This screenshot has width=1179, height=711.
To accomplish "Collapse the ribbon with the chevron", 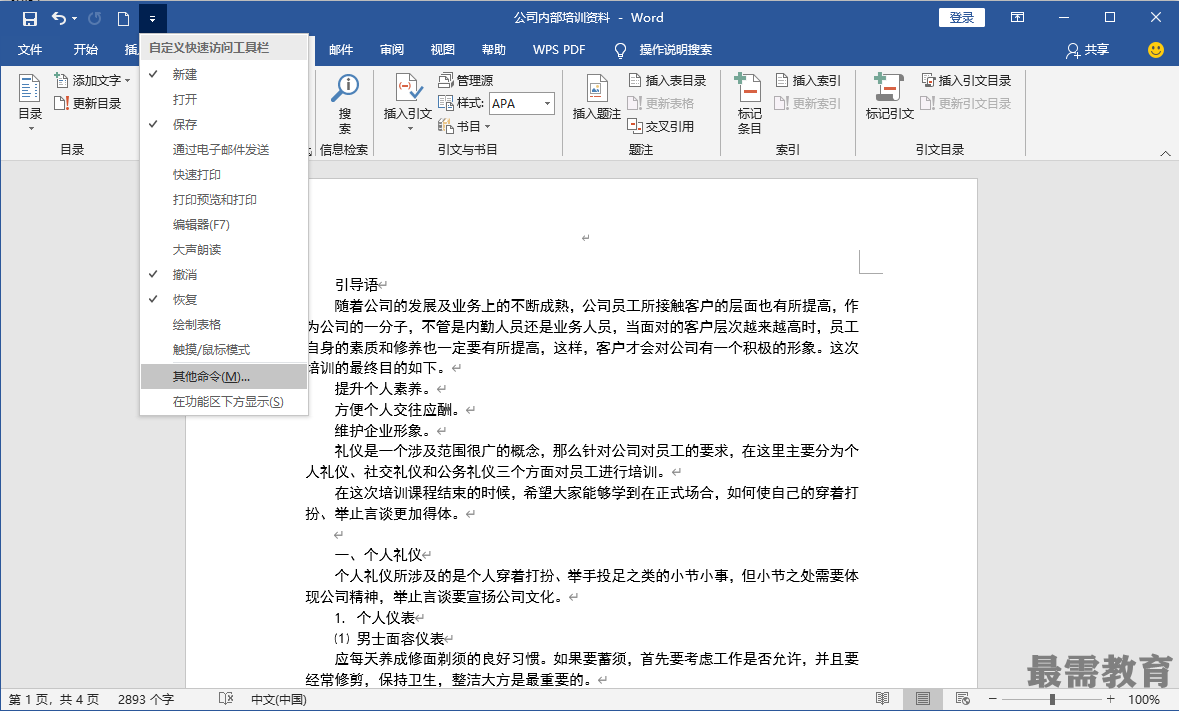I will 1165,153.
